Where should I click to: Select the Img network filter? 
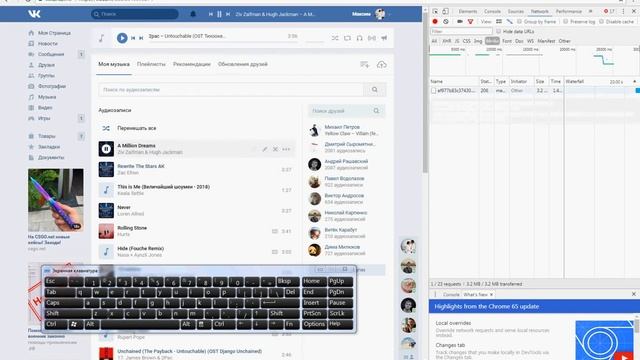point(478,41)
